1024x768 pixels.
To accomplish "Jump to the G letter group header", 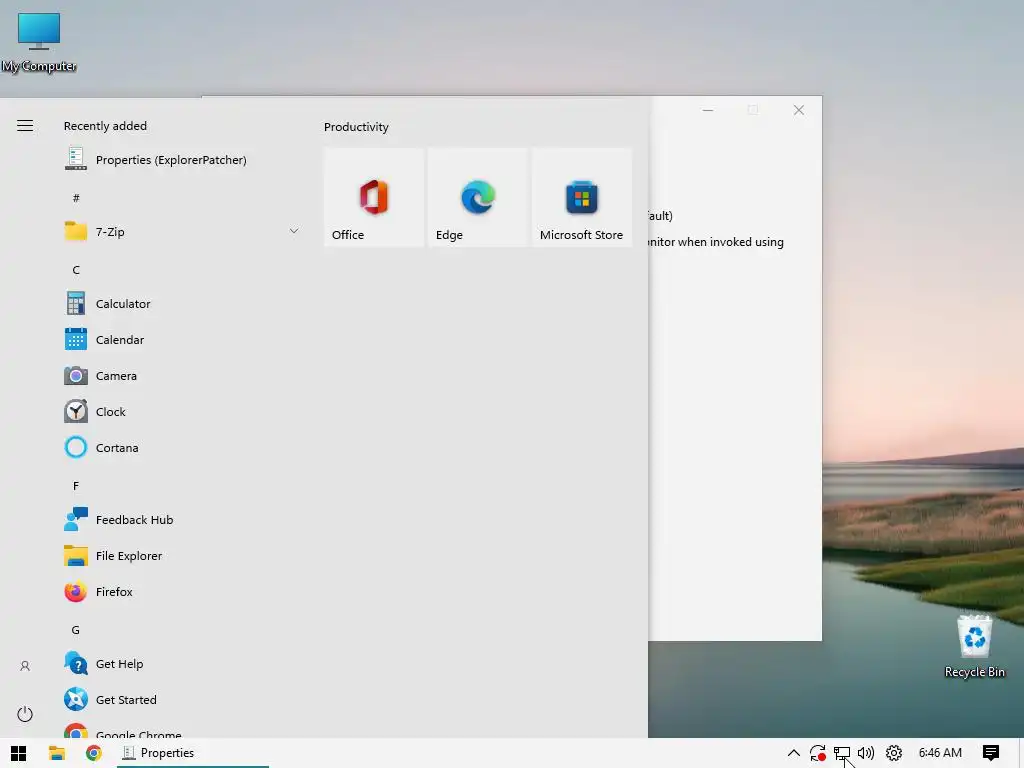I will [x=76, y=630].
